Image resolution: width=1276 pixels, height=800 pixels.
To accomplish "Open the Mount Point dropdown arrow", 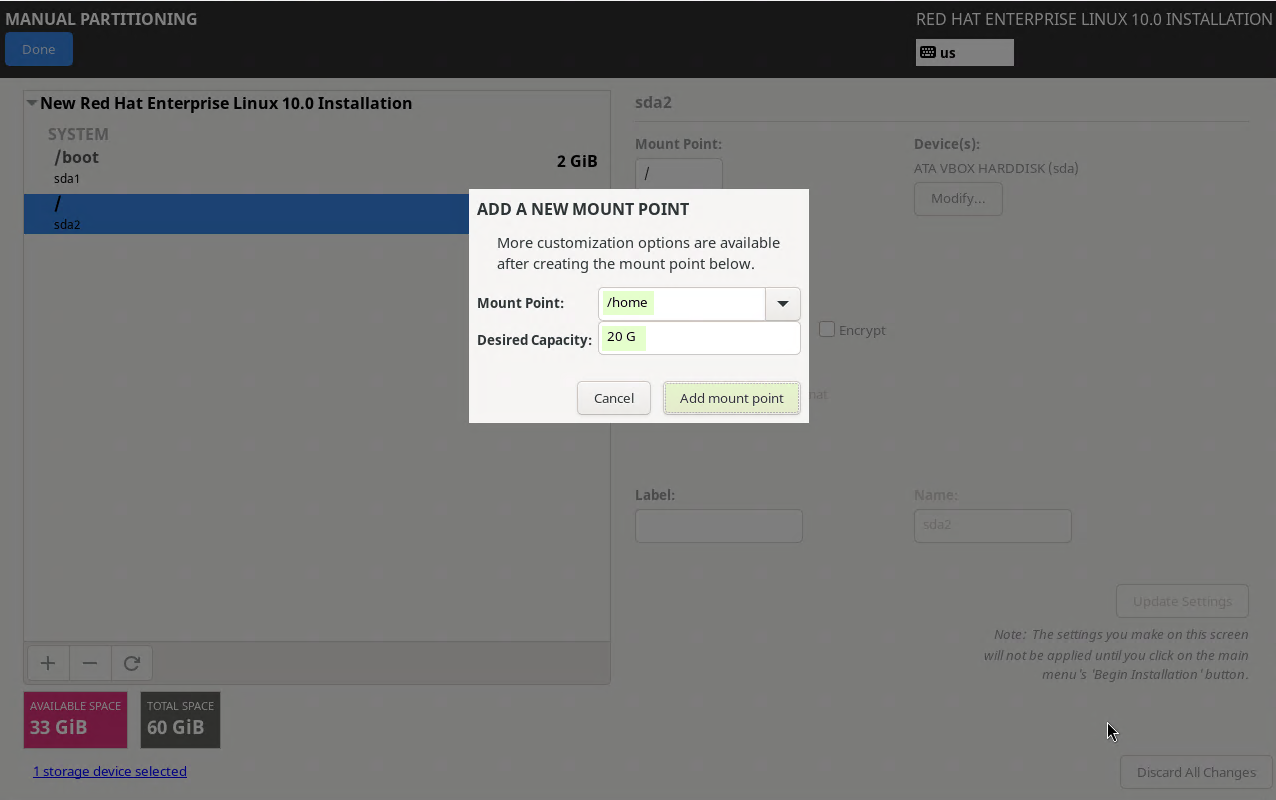I will (783, 303).
